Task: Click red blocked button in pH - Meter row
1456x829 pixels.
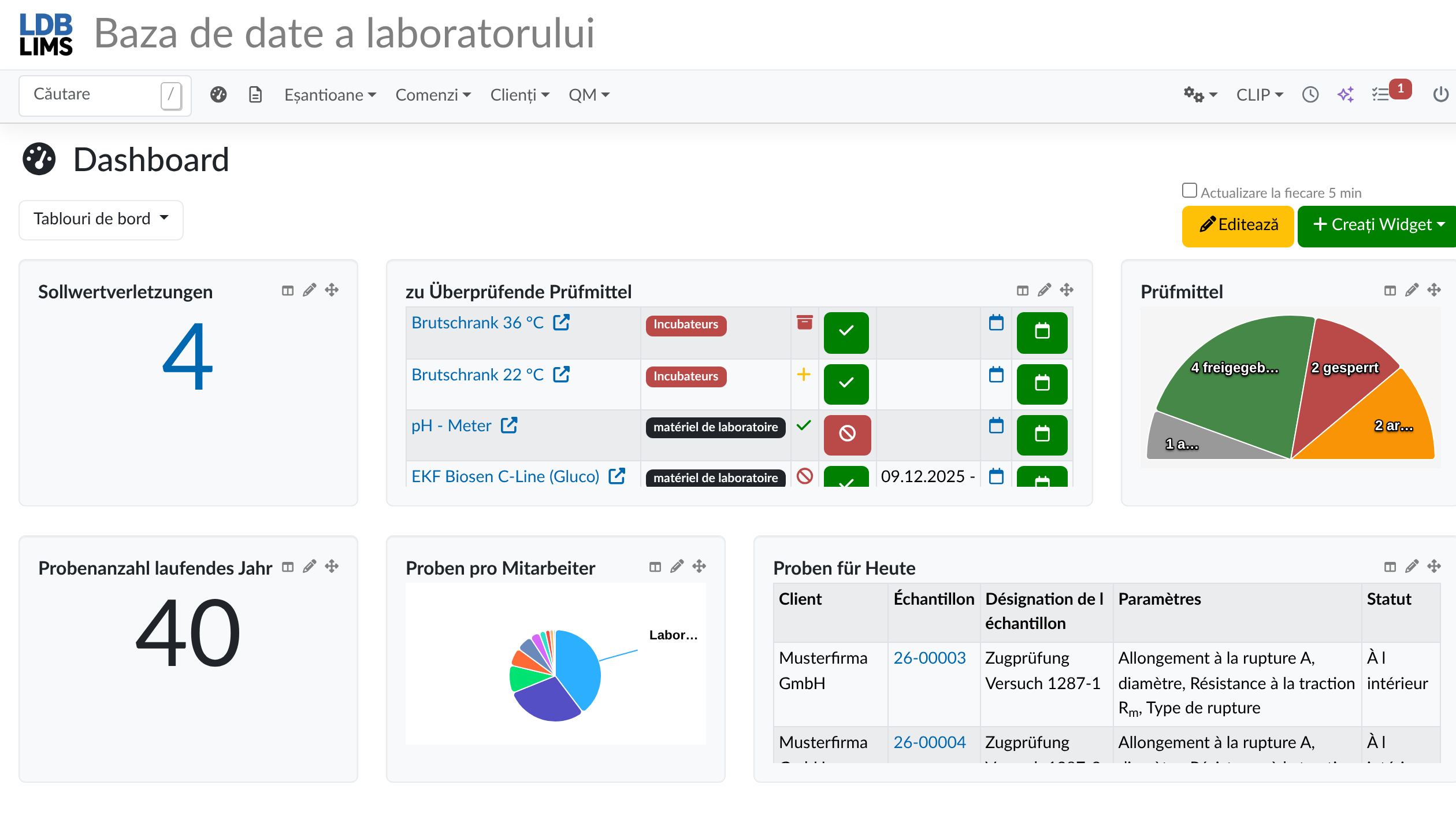Action: click(x=847, y=435)
